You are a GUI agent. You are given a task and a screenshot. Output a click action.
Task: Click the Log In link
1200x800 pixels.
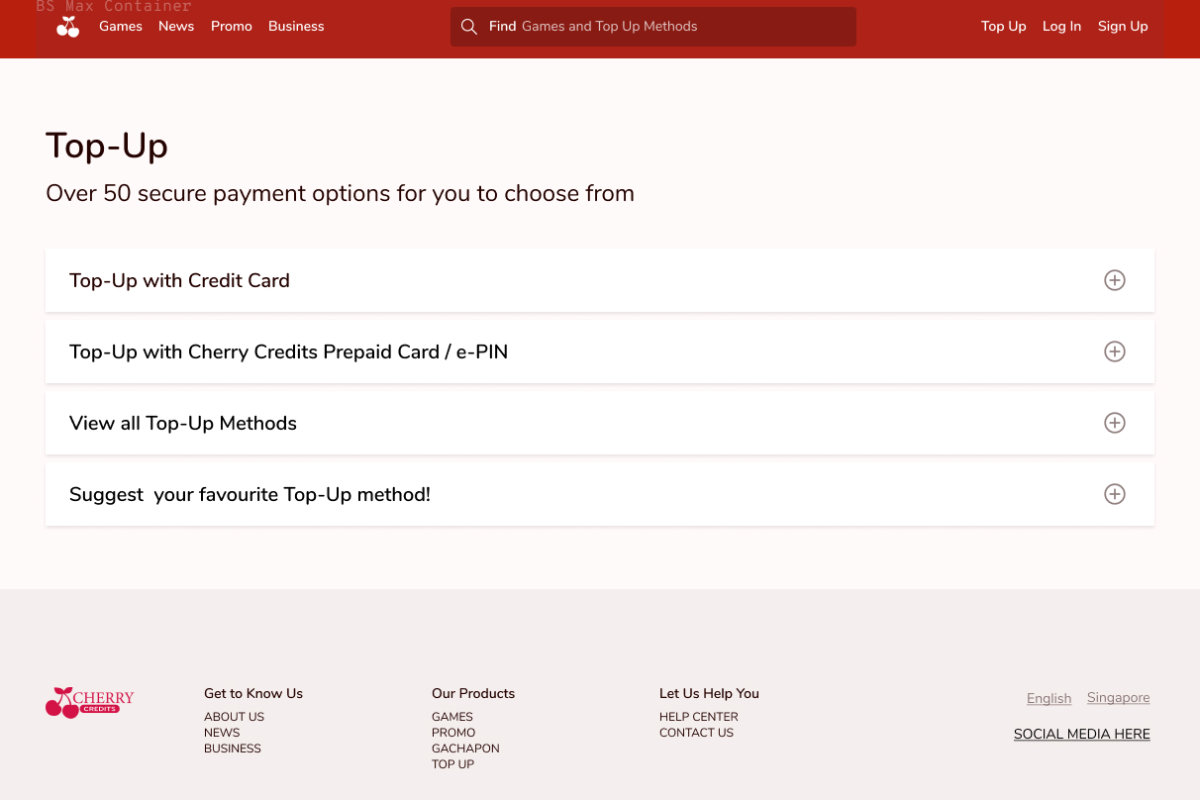[1061, 27]
